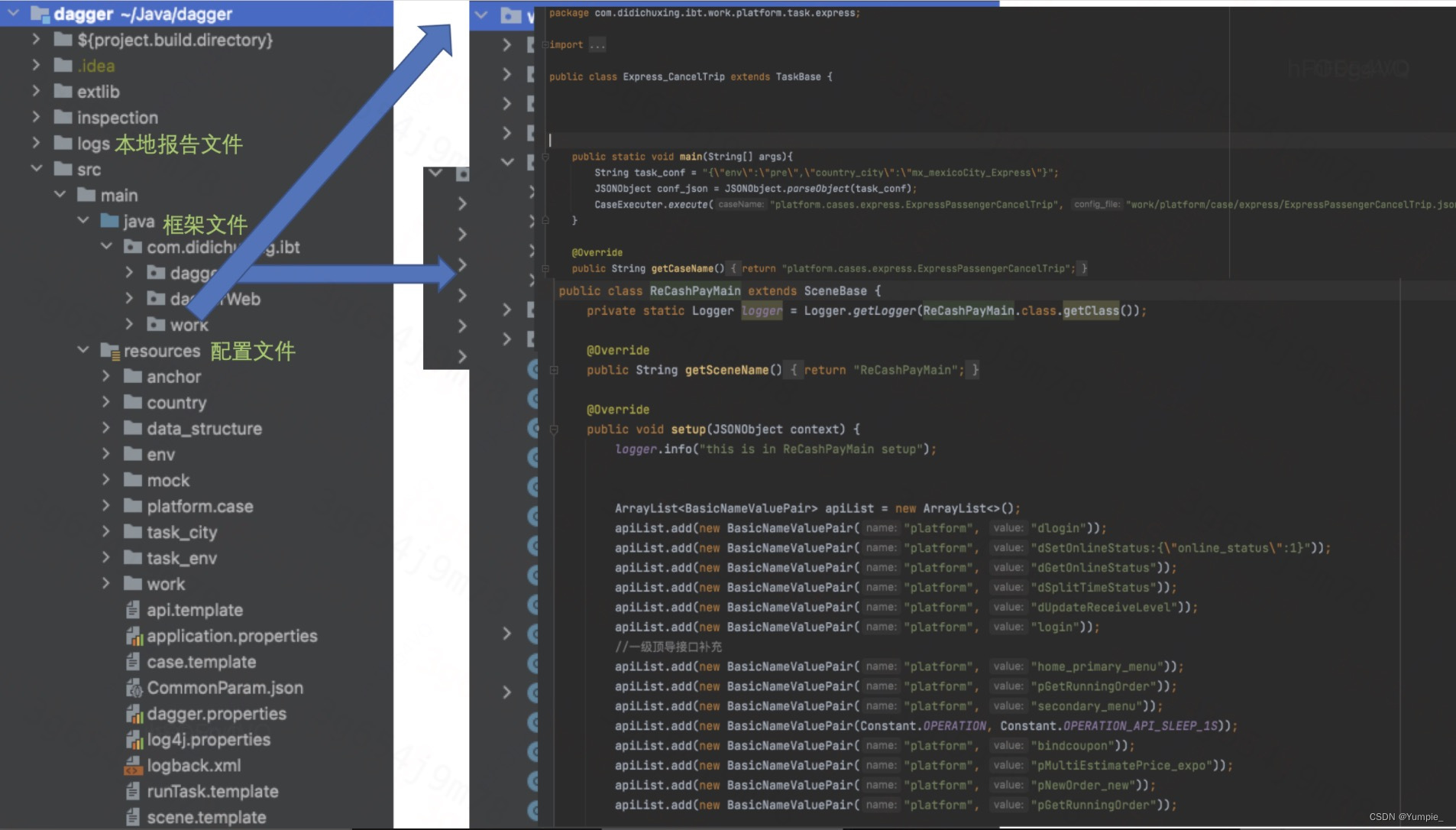Select the task_env folder name
This screenshot has width=1456, height=830.
pos(182,559)
